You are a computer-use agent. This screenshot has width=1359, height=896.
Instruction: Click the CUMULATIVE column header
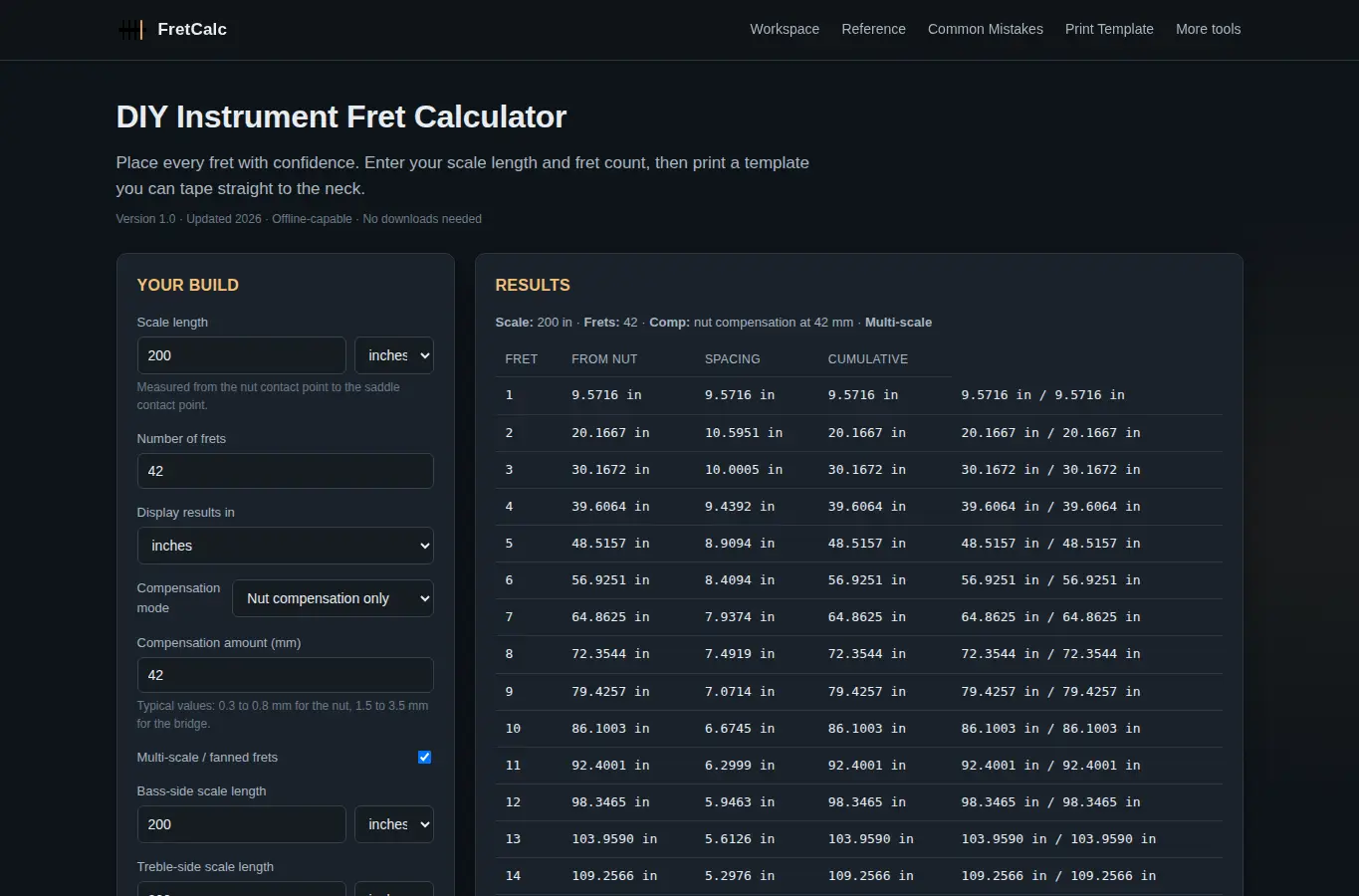(x=868, y=359)
